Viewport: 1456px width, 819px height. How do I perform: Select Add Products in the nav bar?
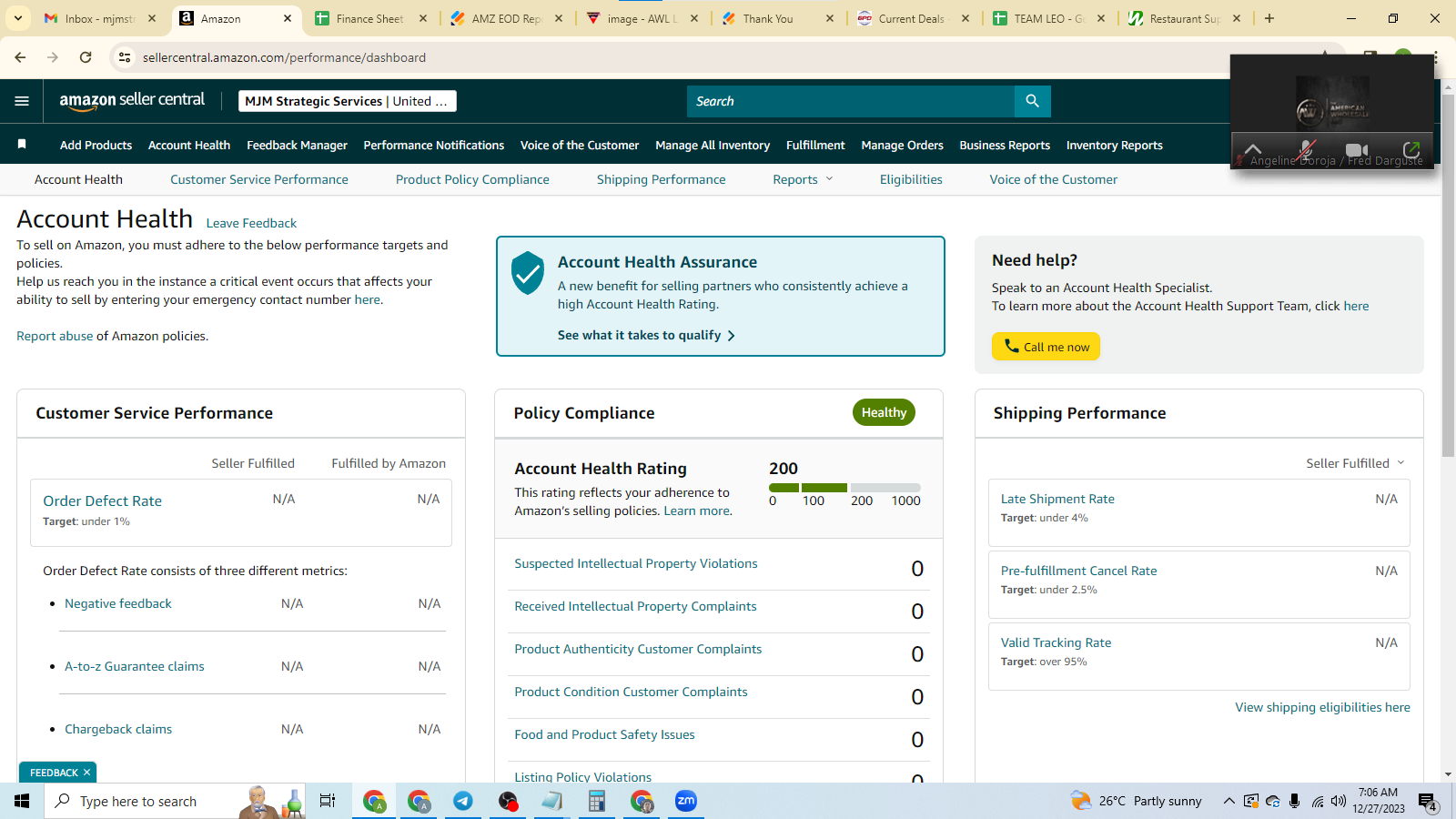click(96, 145)
